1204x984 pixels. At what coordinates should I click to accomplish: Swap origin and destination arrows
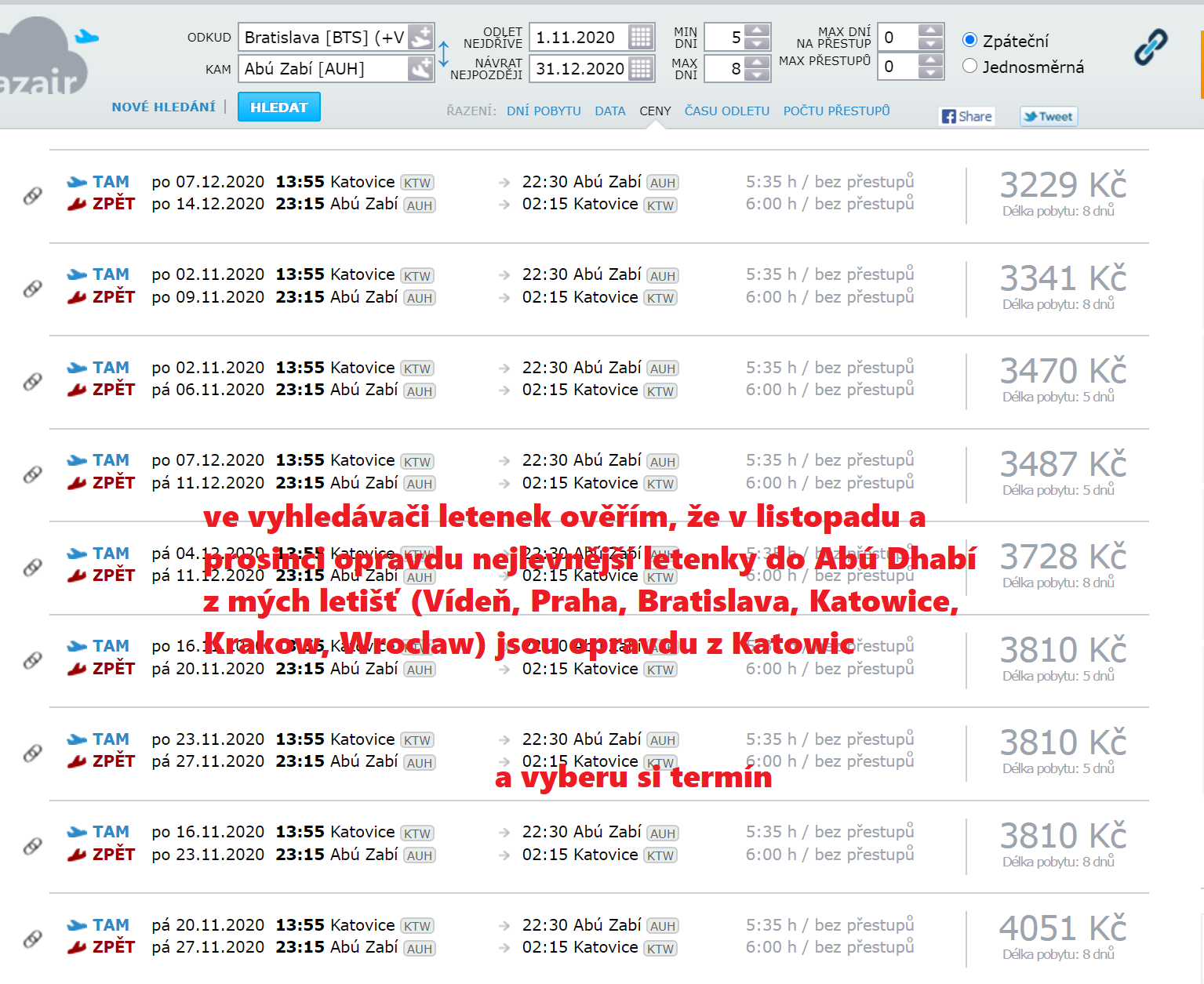[443, 53]
